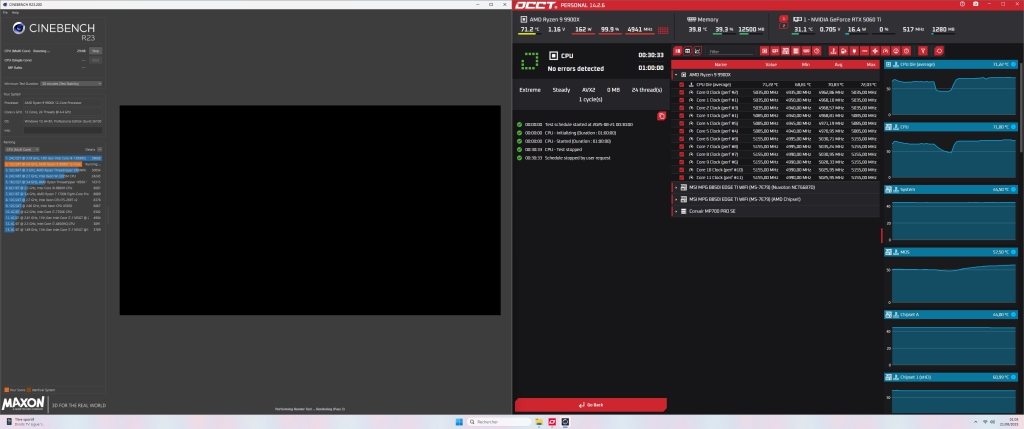Click the circular reset icon in OCCT toolbar
The image size is (1024, 429).
pos(939,51)
